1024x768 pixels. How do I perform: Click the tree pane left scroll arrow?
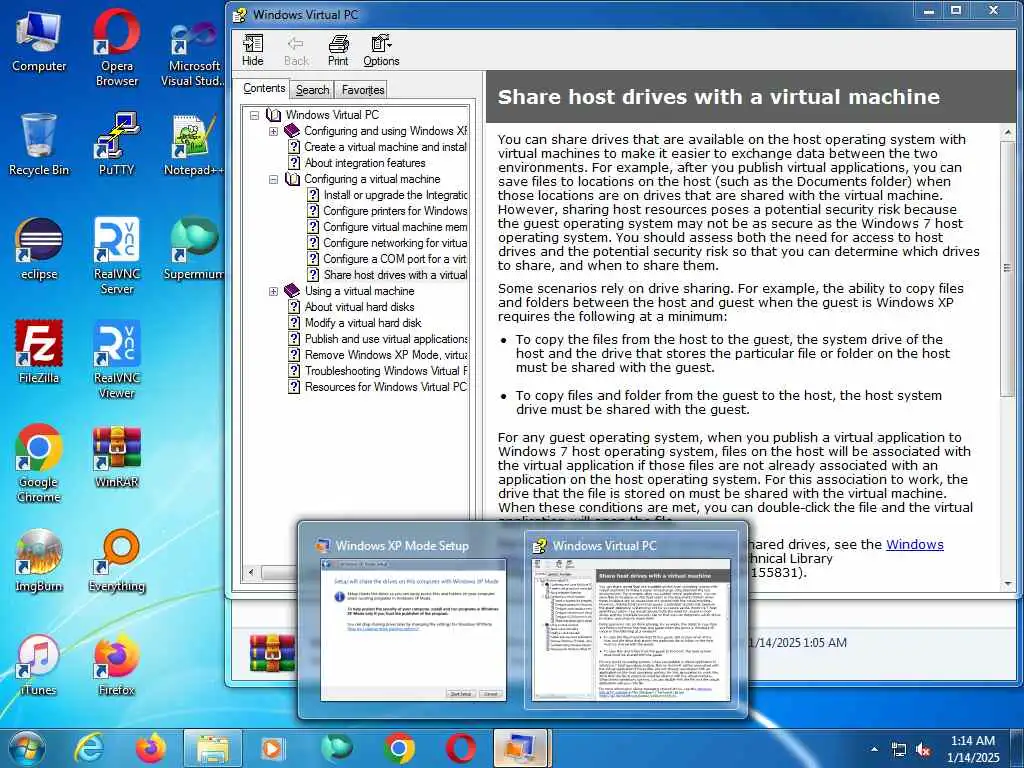[251, 573]
